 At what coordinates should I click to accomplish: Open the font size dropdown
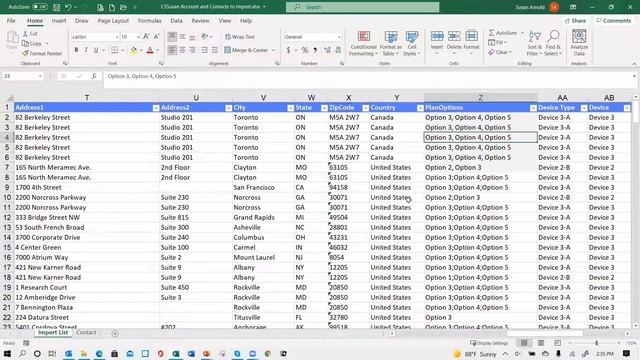tap(138, 37)
